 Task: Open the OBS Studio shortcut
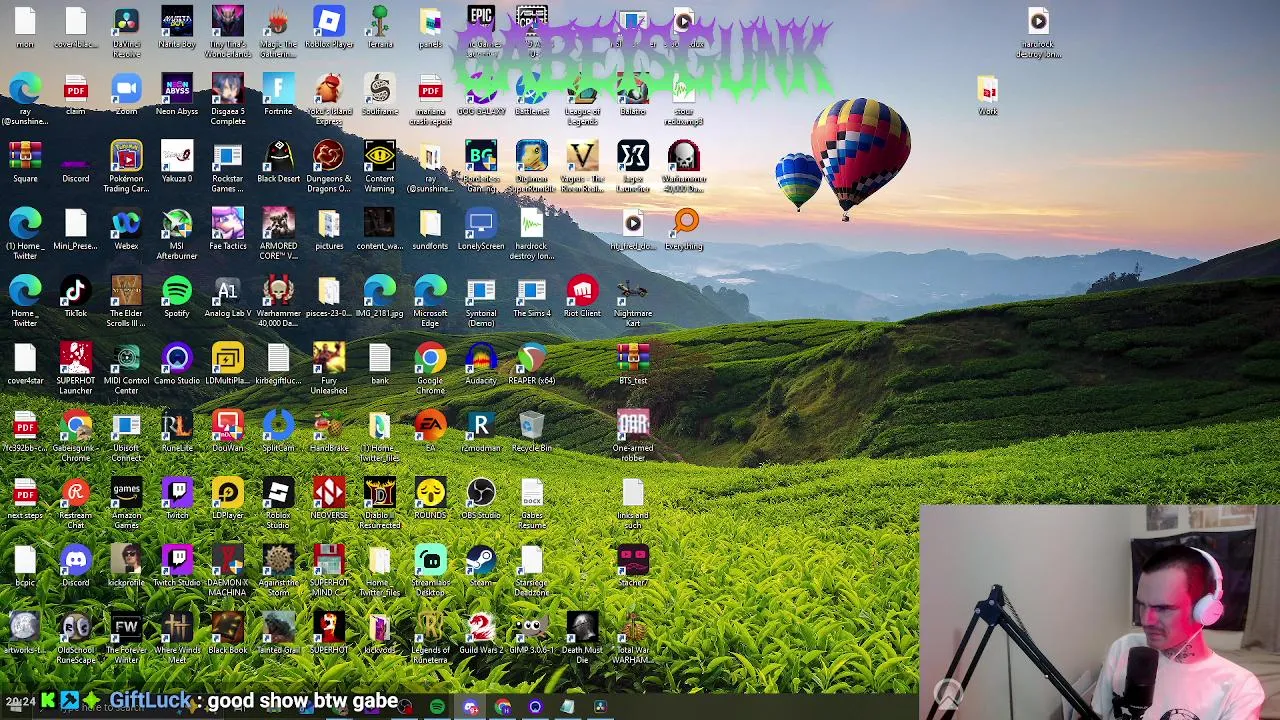[481, 498]
